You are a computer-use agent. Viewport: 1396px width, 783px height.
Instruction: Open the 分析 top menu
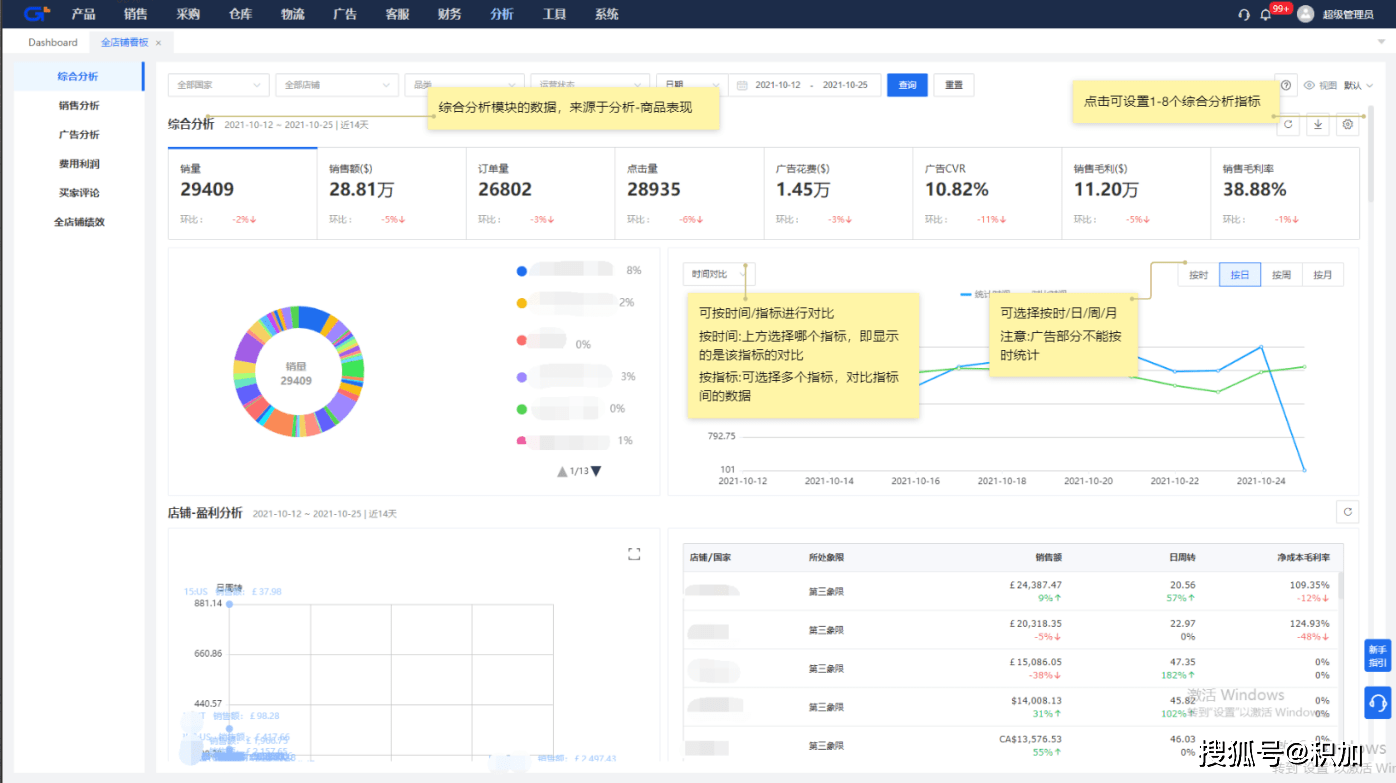pos(502,14)
